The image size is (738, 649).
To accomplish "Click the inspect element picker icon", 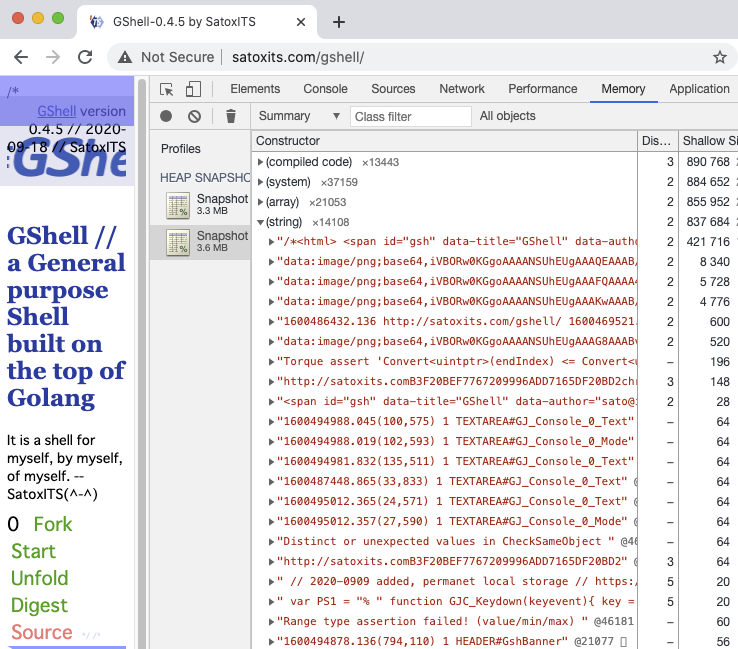I will tap(167, 89).
